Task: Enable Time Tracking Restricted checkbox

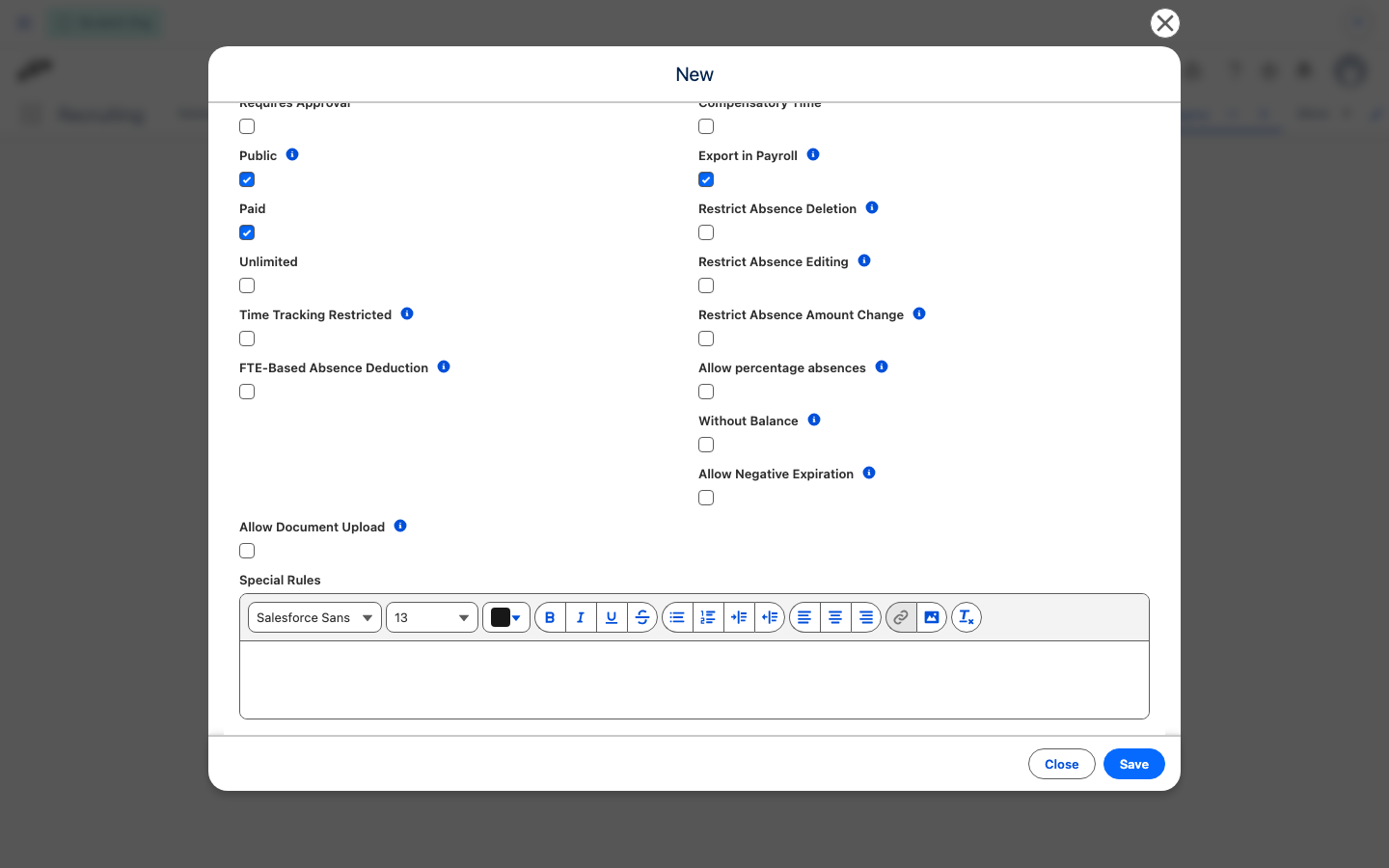Action: [247, 339]
